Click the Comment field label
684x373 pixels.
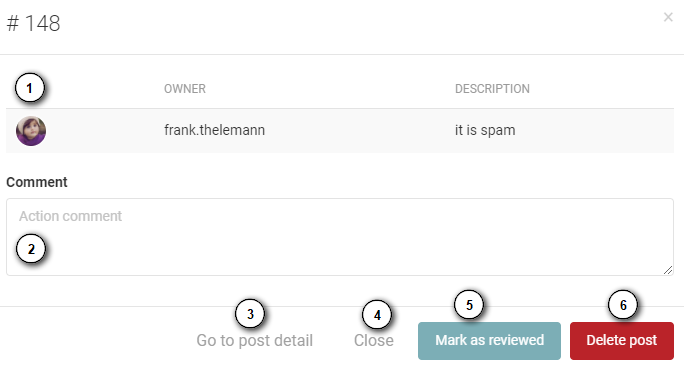pos(37,182)
